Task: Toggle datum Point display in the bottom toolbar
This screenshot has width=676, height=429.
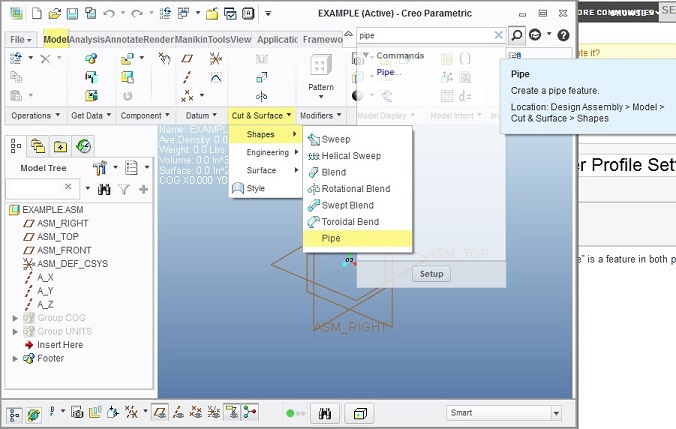Action: [x=196, y=413]
